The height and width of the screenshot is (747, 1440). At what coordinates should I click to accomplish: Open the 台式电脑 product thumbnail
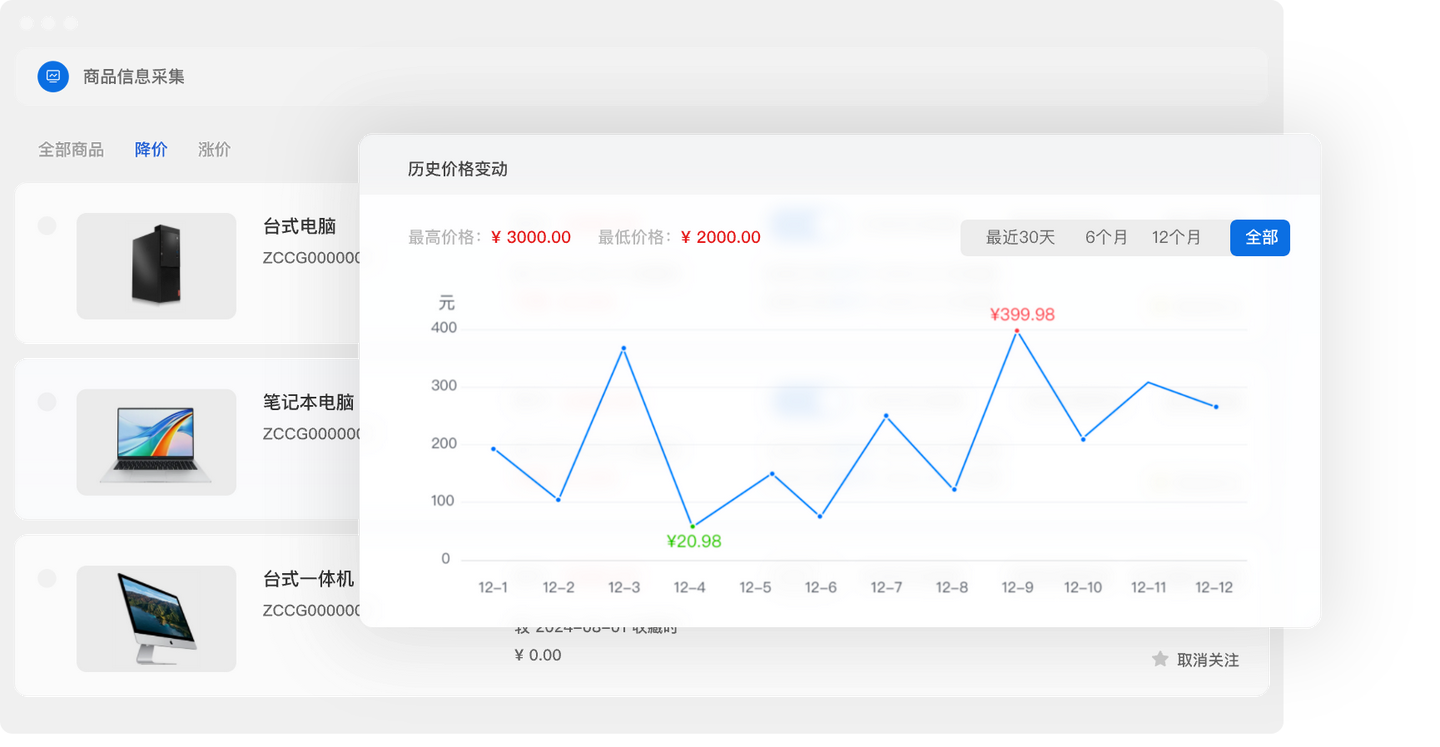(x=156, y=266)
